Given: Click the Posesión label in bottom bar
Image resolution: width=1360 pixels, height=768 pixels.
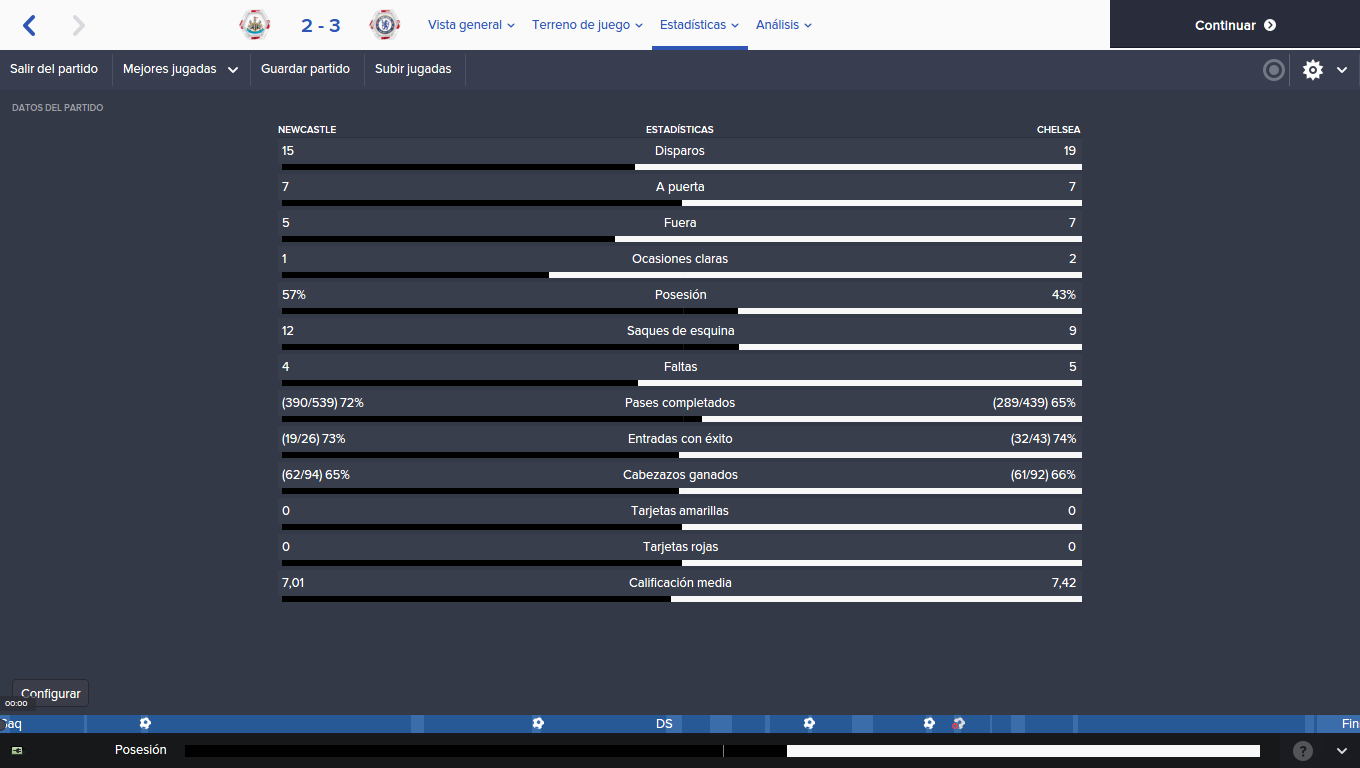Looking at the screenshot, I should [140, 750].
